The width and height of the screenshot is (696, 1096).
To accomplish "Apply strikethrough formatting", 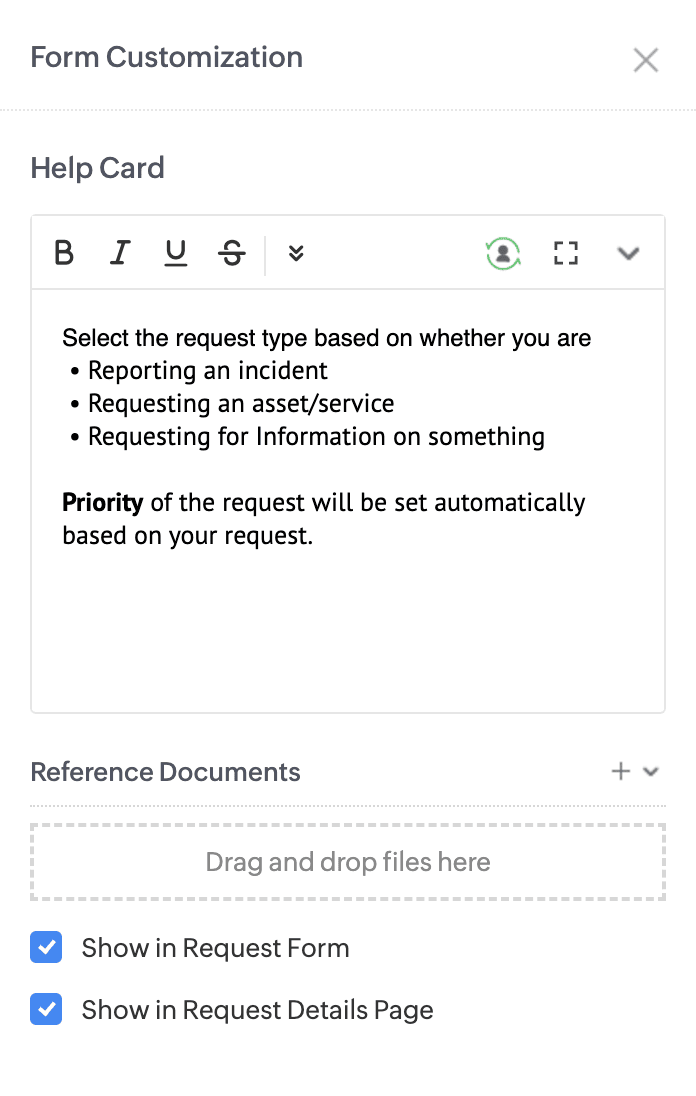I will coord(231,253).
